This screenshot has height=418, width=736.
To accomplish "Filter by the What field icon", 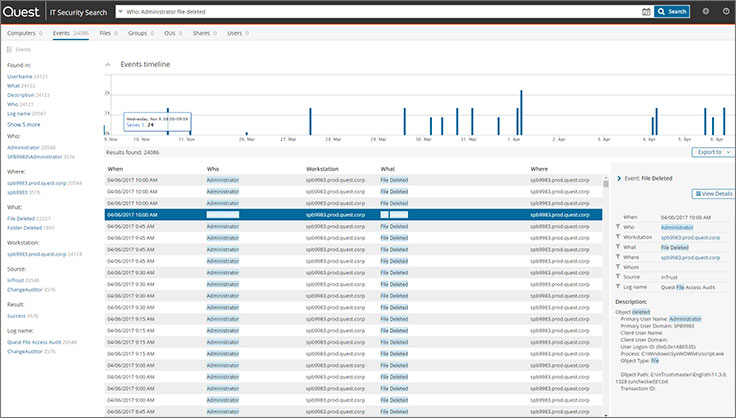I will click(618, 247).
